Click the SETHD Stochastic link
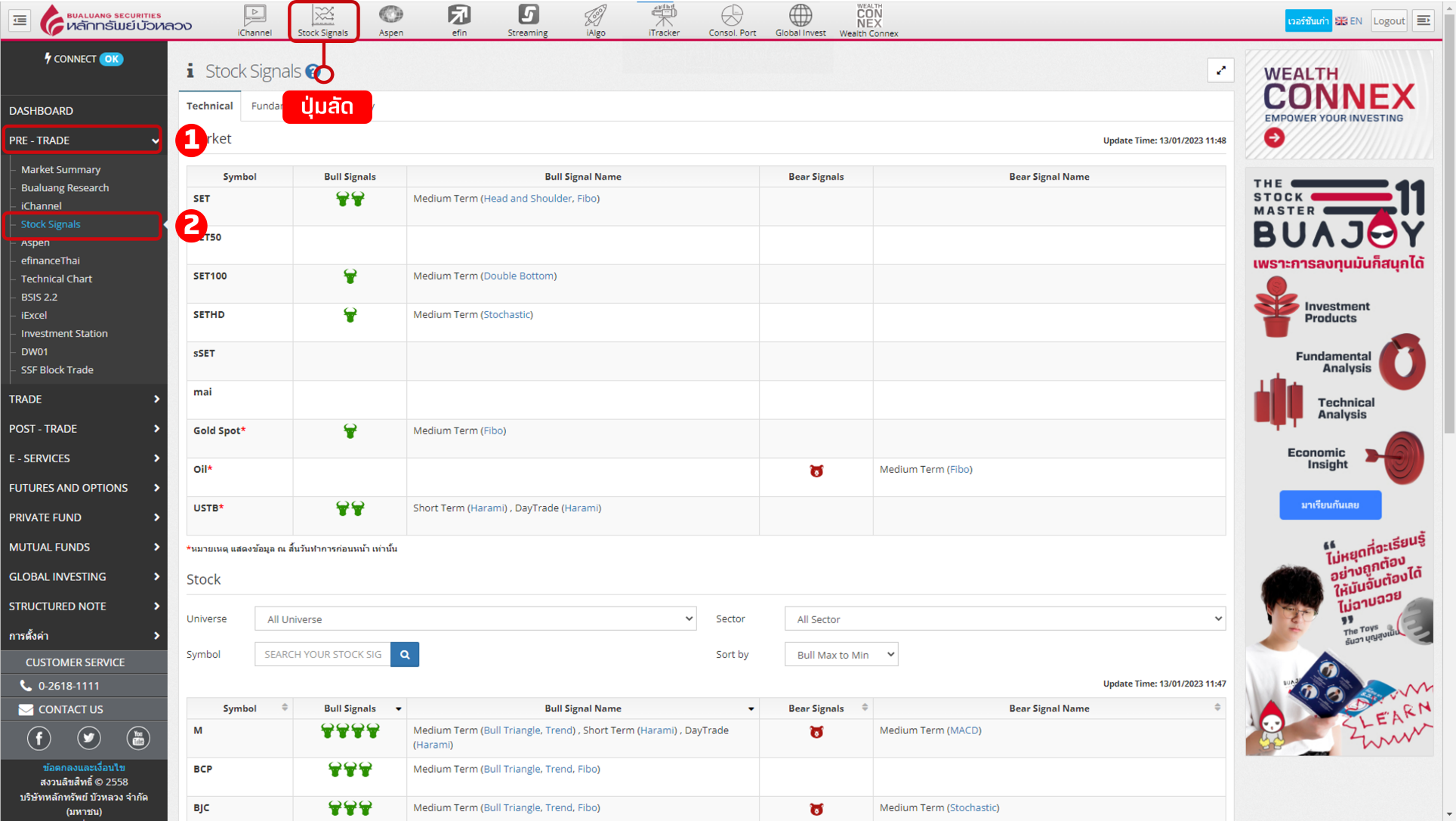 point(507,314)
